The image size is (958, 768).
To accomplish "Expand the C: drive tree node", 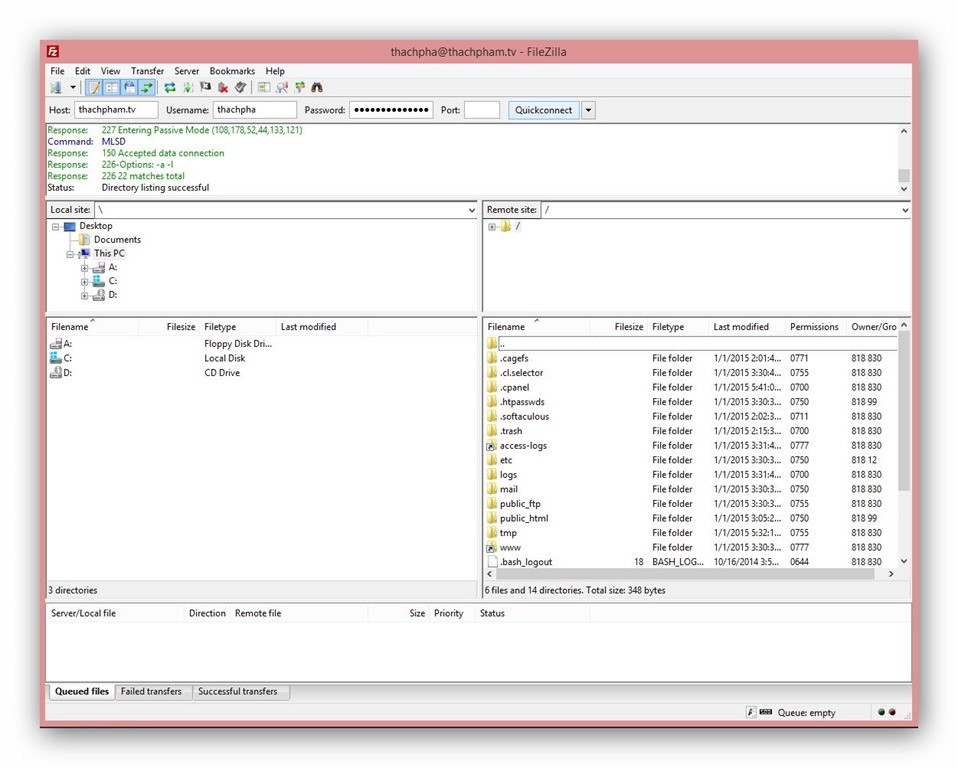I will click(85, 282).
